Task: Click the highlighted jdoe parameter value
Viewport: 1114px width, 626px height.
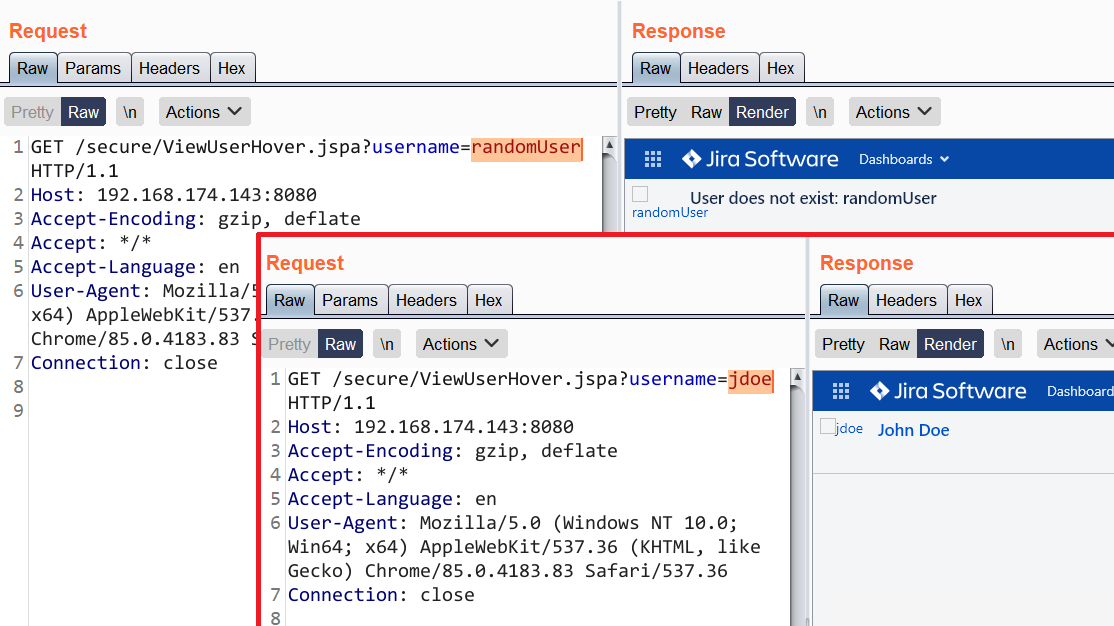Action: click(750, 379)
